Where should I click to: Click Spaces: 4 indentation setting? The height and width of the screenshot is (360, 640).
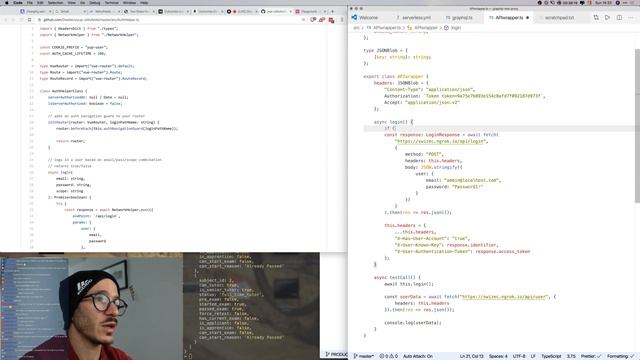[498, 356]
